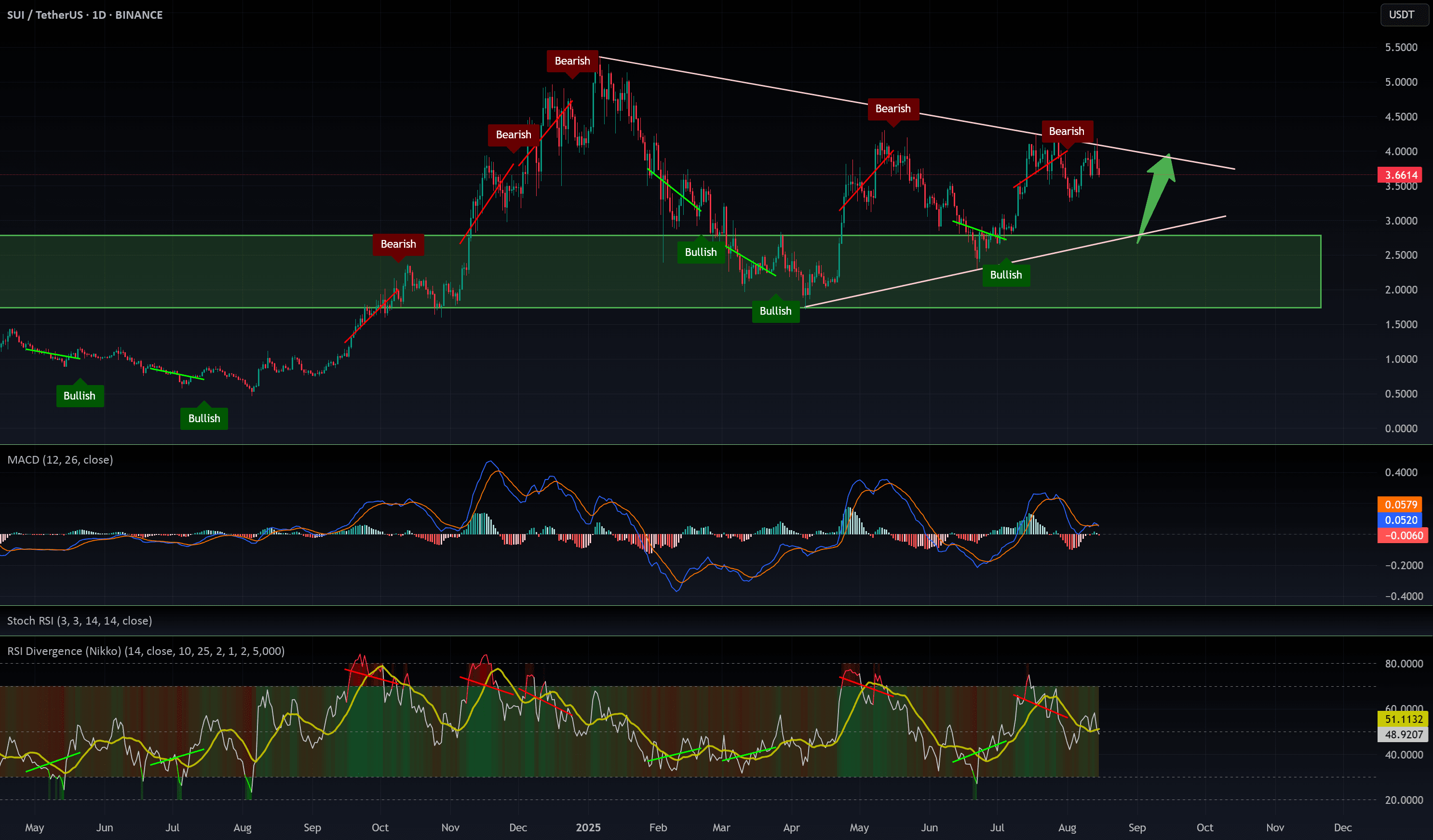Click the orange 0.0579 MACD value tag

pos(1401,505)
